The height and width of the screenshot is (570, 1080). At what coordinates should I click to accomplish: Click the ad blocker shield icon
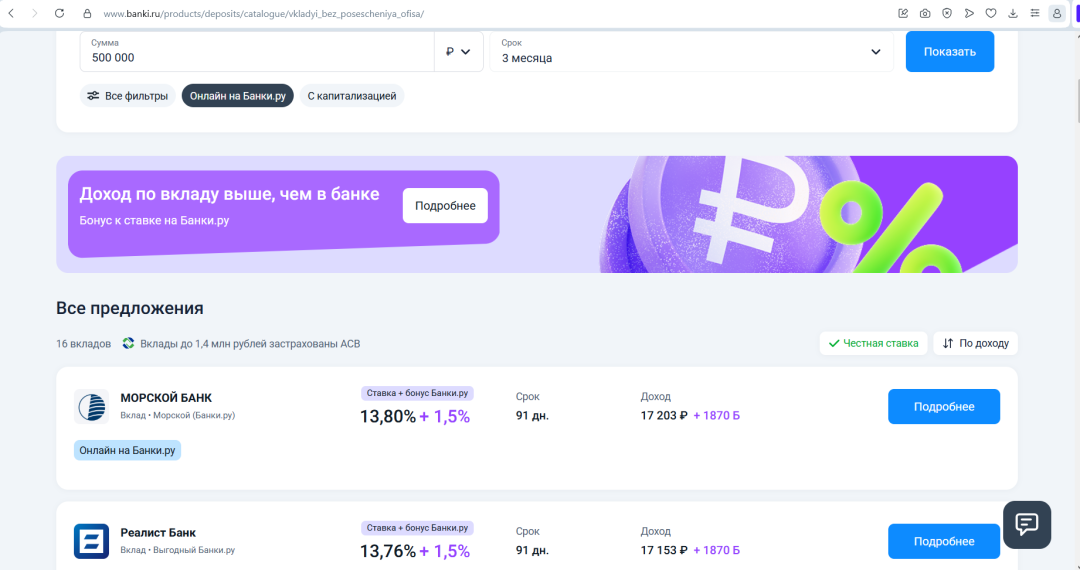pos(947,13)
